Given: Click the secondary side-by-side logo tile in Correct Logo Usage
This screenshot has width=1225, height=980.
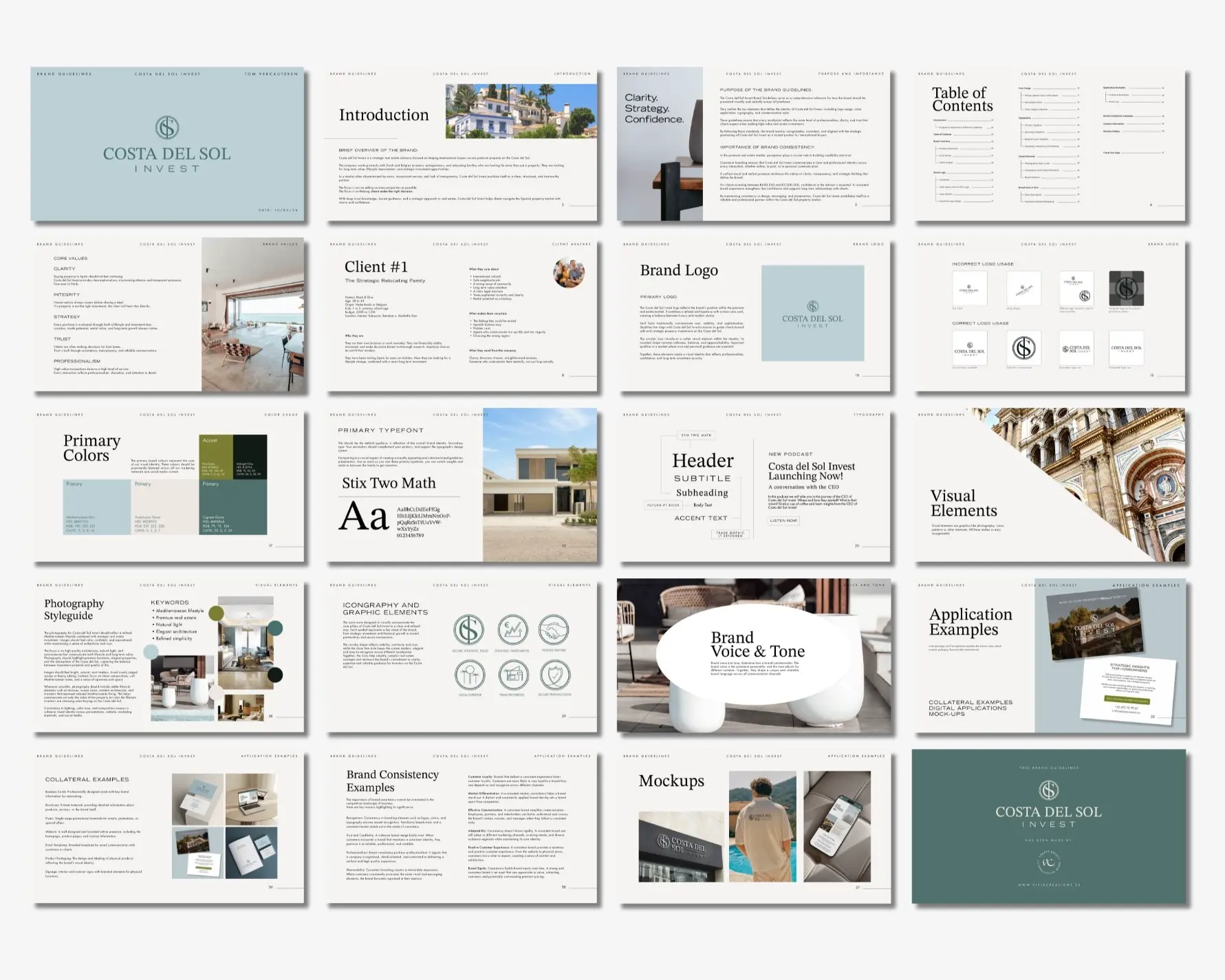Looking at the screenshot, I should 1076,348.
